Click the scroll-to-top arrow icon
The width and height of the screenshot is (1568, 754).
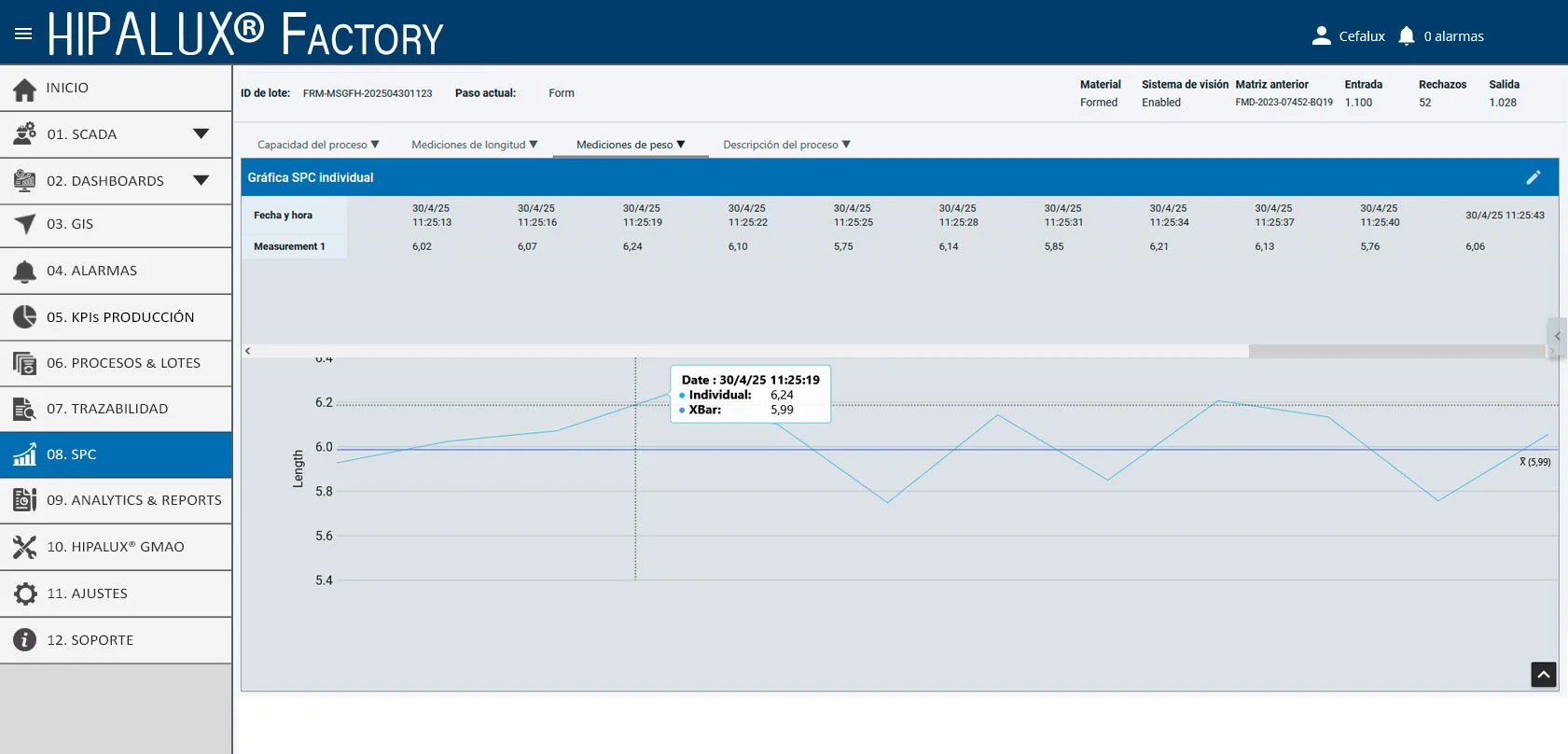(1544, 675)
